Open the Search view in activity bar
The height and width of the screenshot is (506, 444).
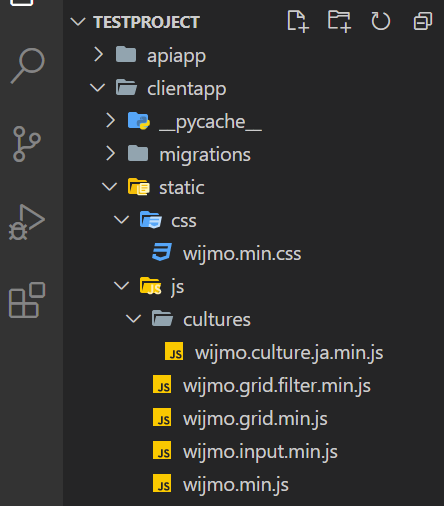coord(28,66)
